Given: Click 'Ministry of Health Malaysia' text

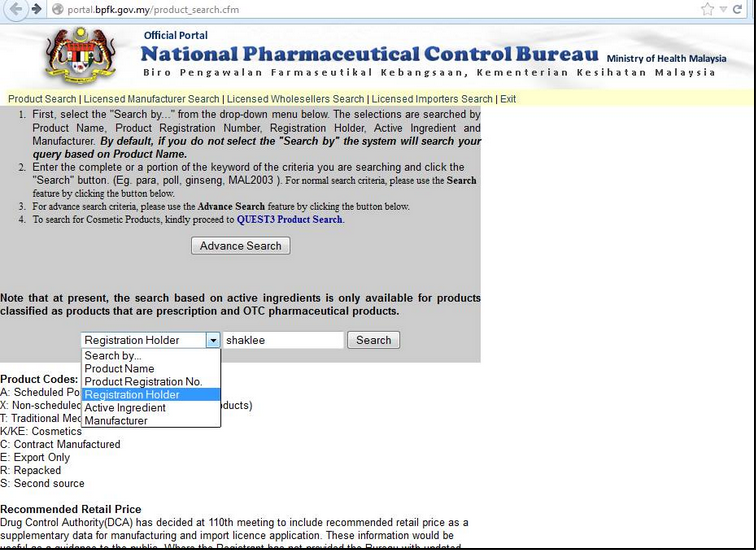Looking at the screenshot, I should pyautogui.click(x=666, y=58).
